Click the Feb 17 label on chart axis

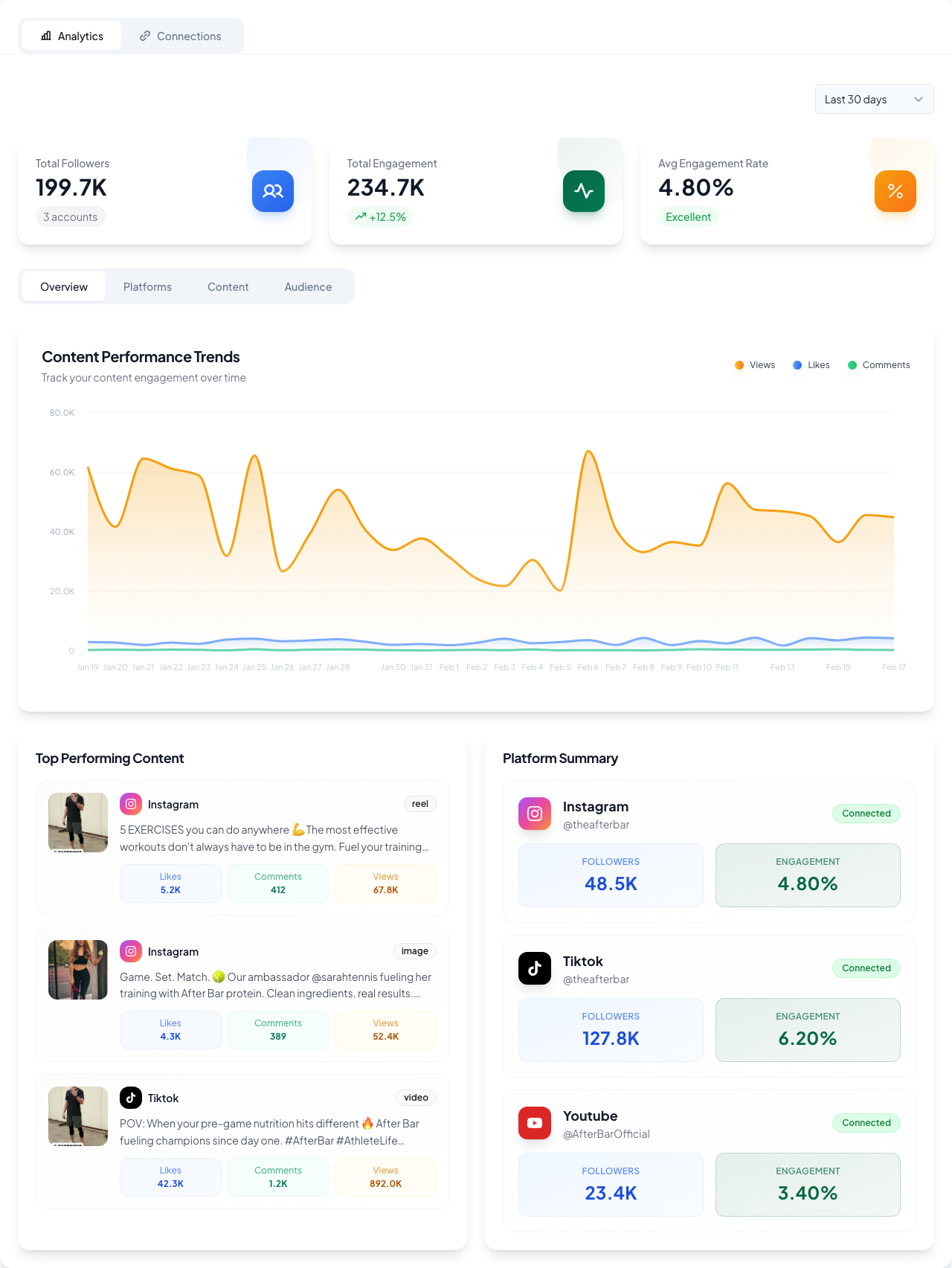click(894, 667)
